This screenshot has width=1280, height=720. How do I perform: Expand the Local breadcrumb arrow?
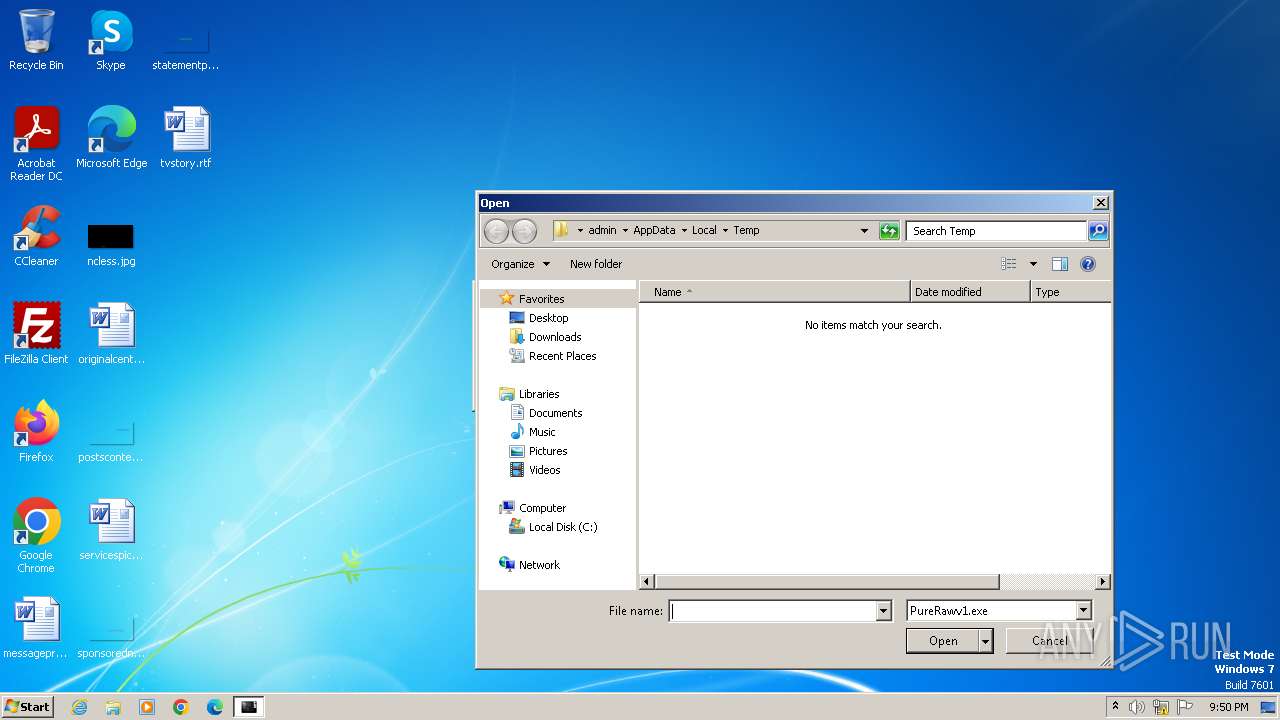pos(725,231)
